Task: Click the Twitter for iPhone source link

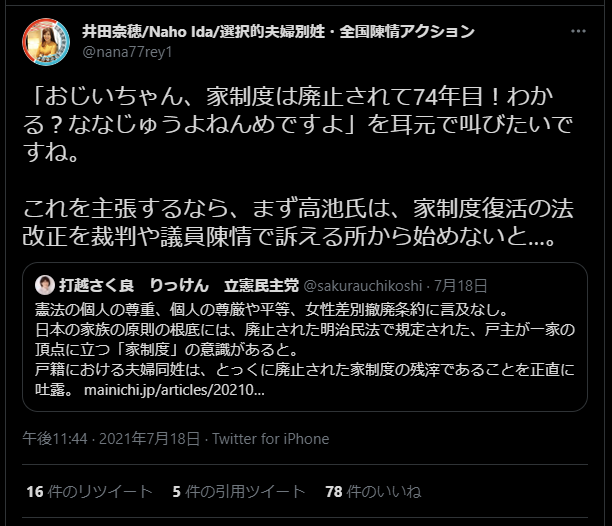Action: [x=271, y=439]
